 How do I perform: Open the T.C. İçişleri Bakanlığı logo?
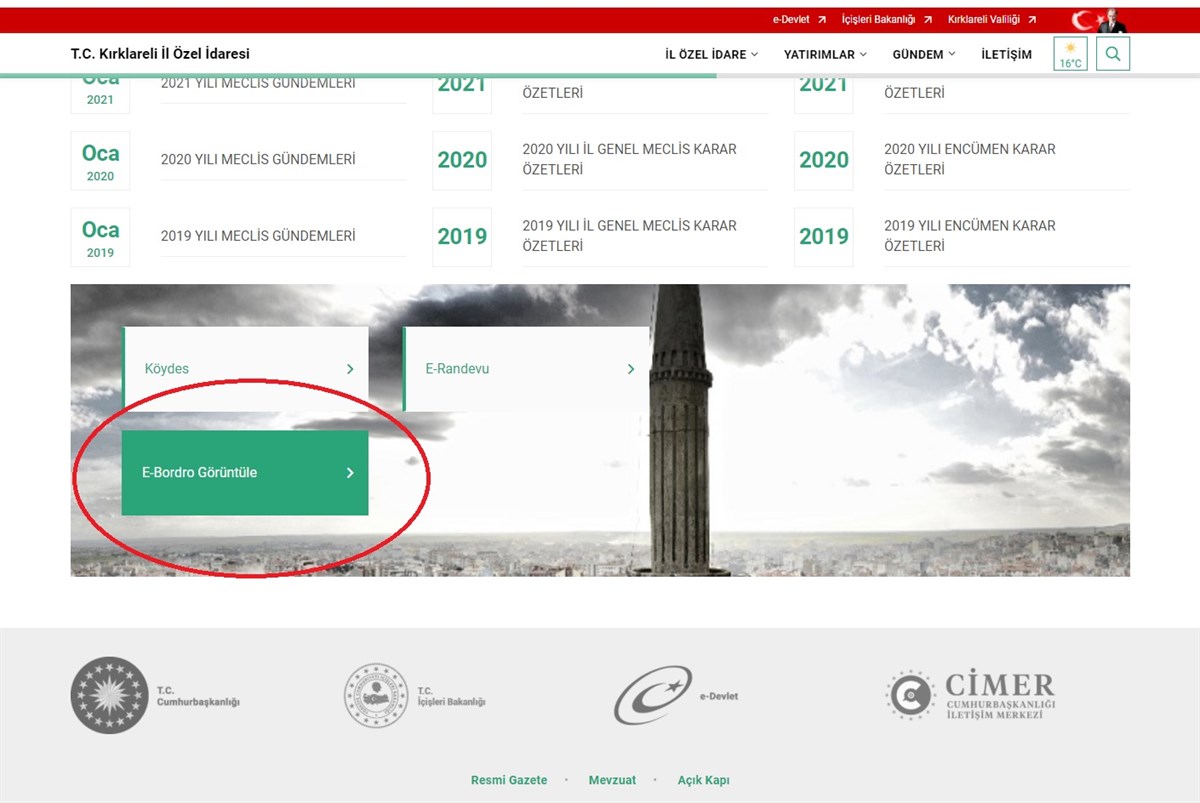click(415, 696)
